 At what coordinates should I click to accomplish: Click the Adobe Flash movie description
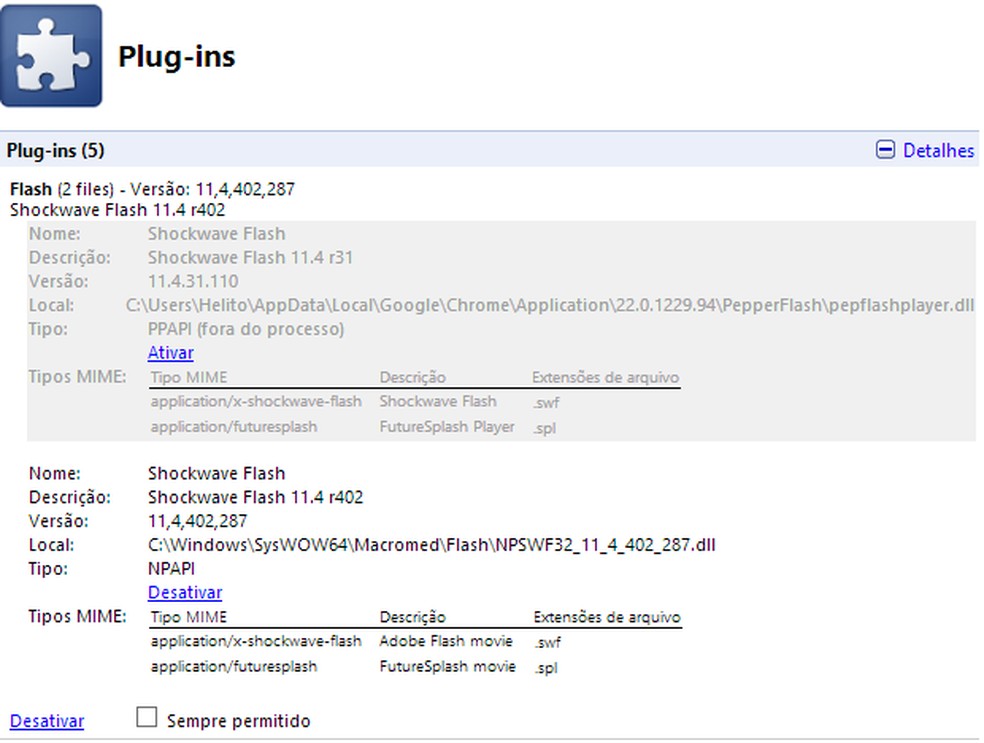(446, 641)
